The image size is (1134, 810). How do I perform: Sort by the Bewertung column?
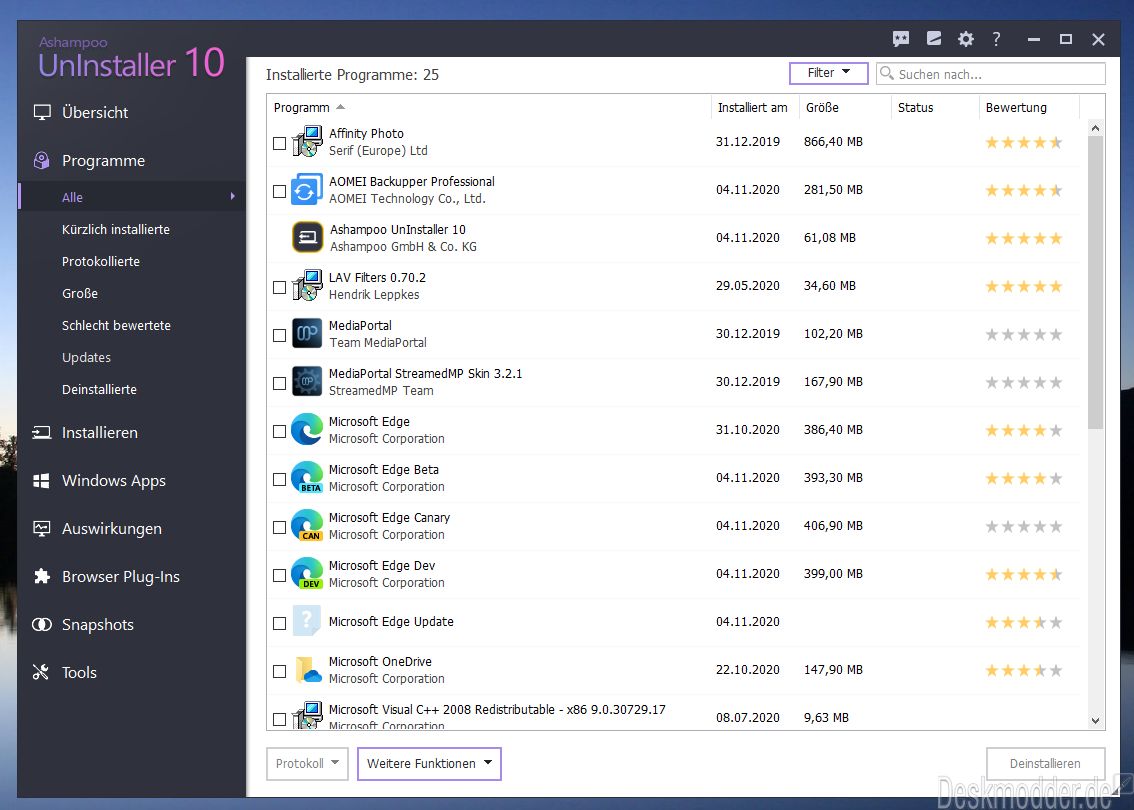[1029, 107]
